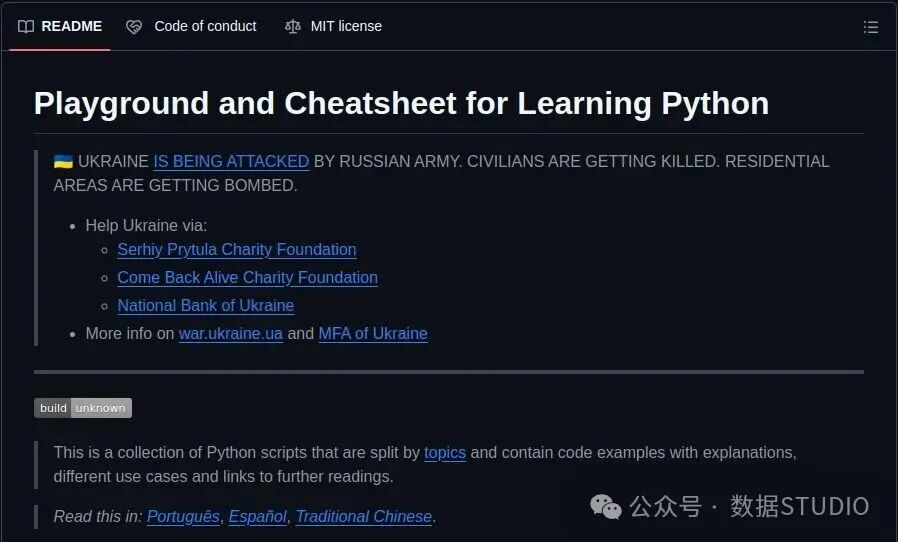Switch to Code of conduct tab
The width and height of the screenshot is (898, 542).
tap(191, 26)
